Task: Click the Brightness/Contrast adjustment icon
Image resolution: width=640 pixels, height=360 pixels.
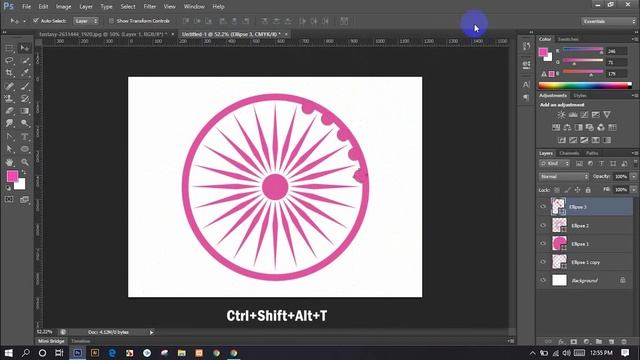Action: tap(562, 115)
